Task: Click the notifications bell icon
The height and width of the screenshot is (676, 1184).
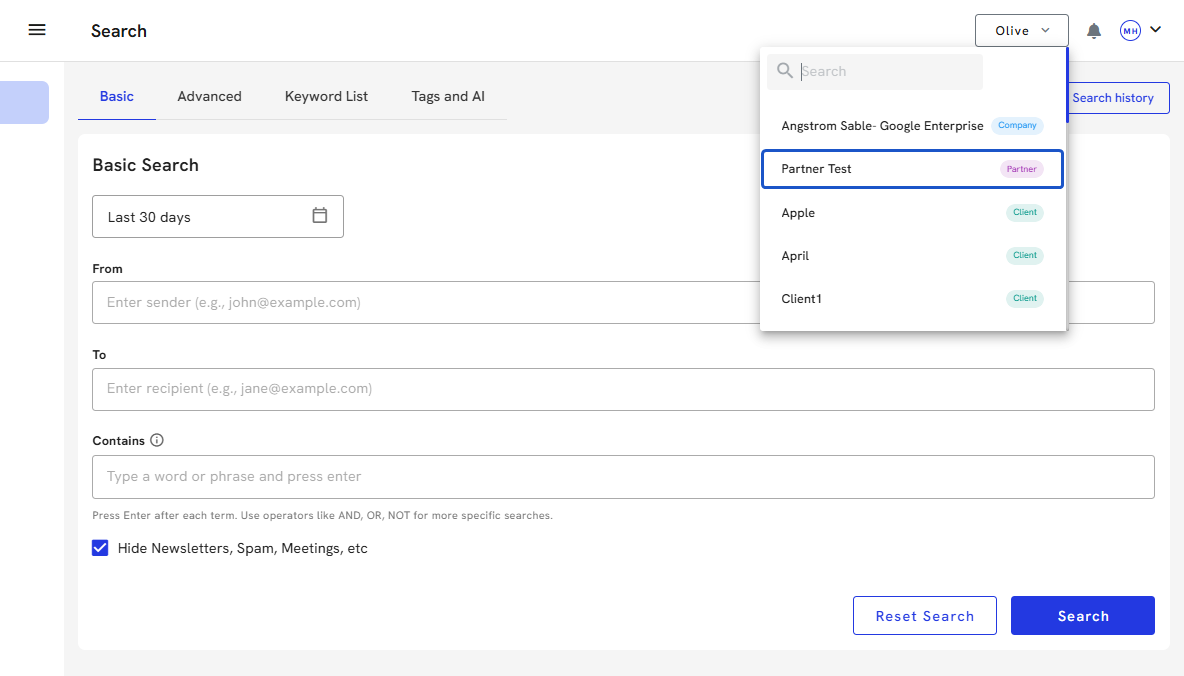Action: [x=1094, y=31]
